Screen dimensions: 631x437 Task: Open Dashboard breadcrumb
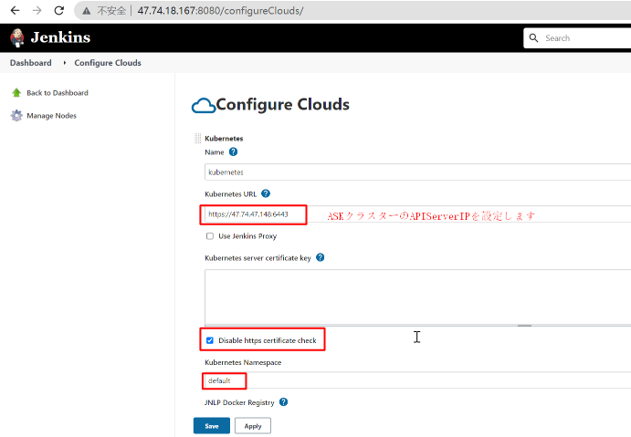click(31, 63)
